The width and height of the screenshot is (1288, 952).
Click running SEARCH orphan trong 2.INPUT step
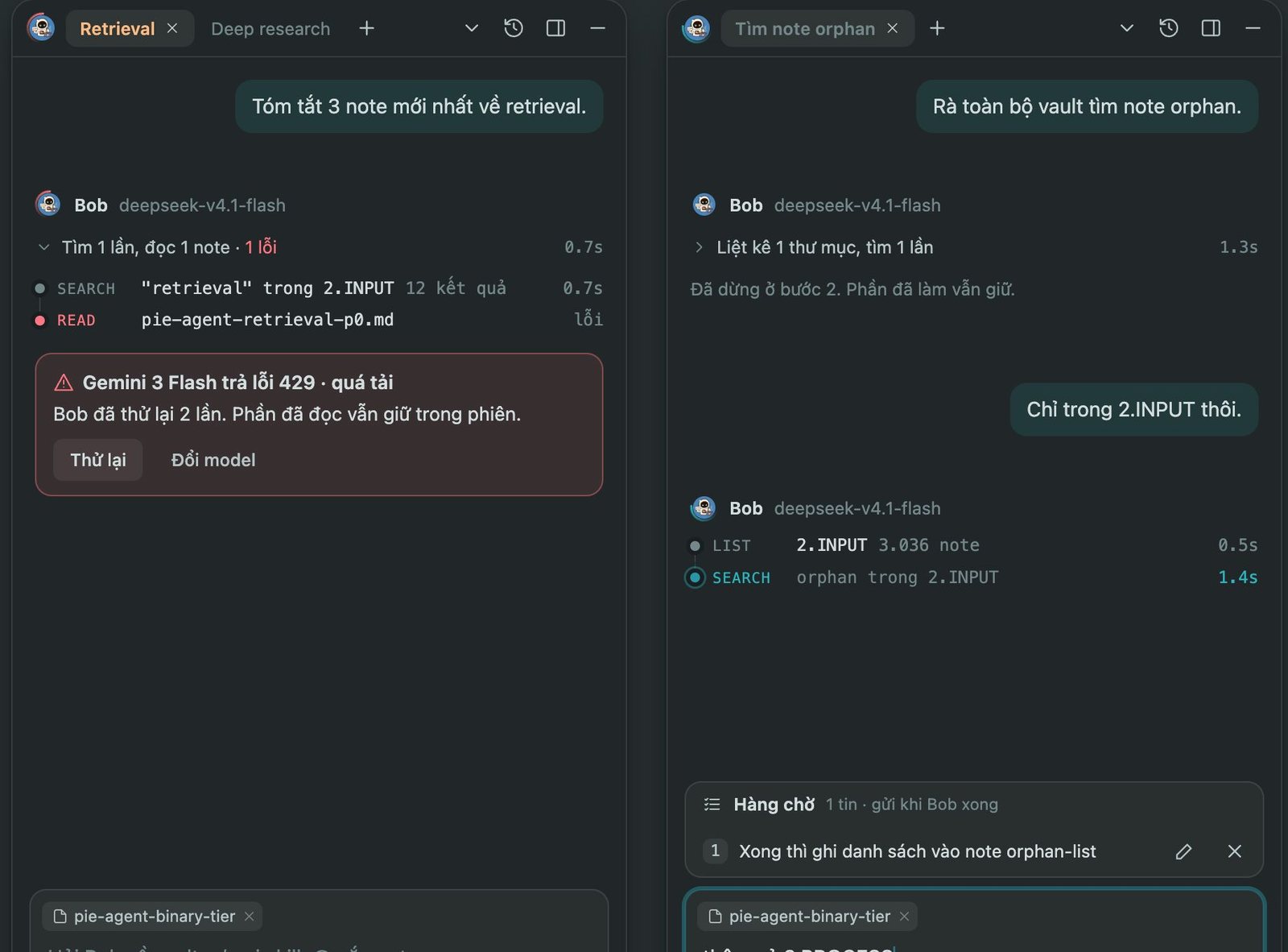[972, 577]
